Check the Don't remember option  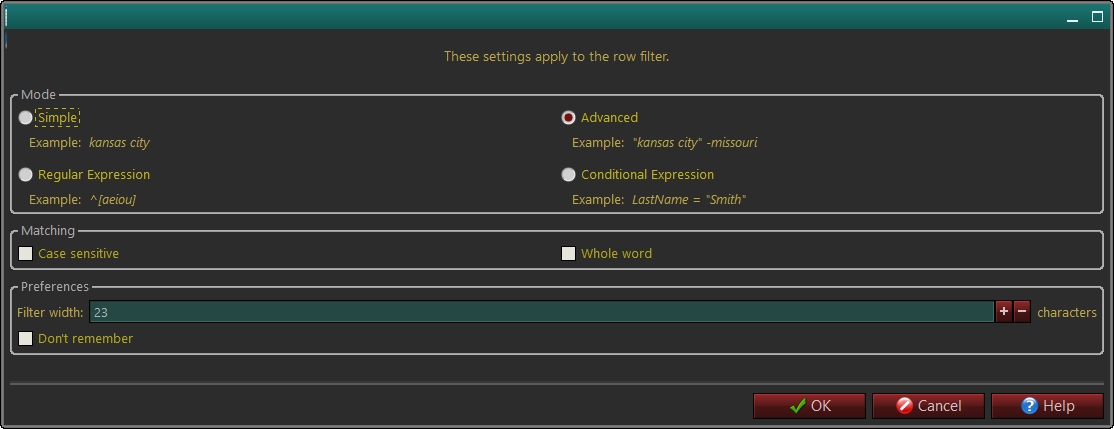tap(26, 339)
